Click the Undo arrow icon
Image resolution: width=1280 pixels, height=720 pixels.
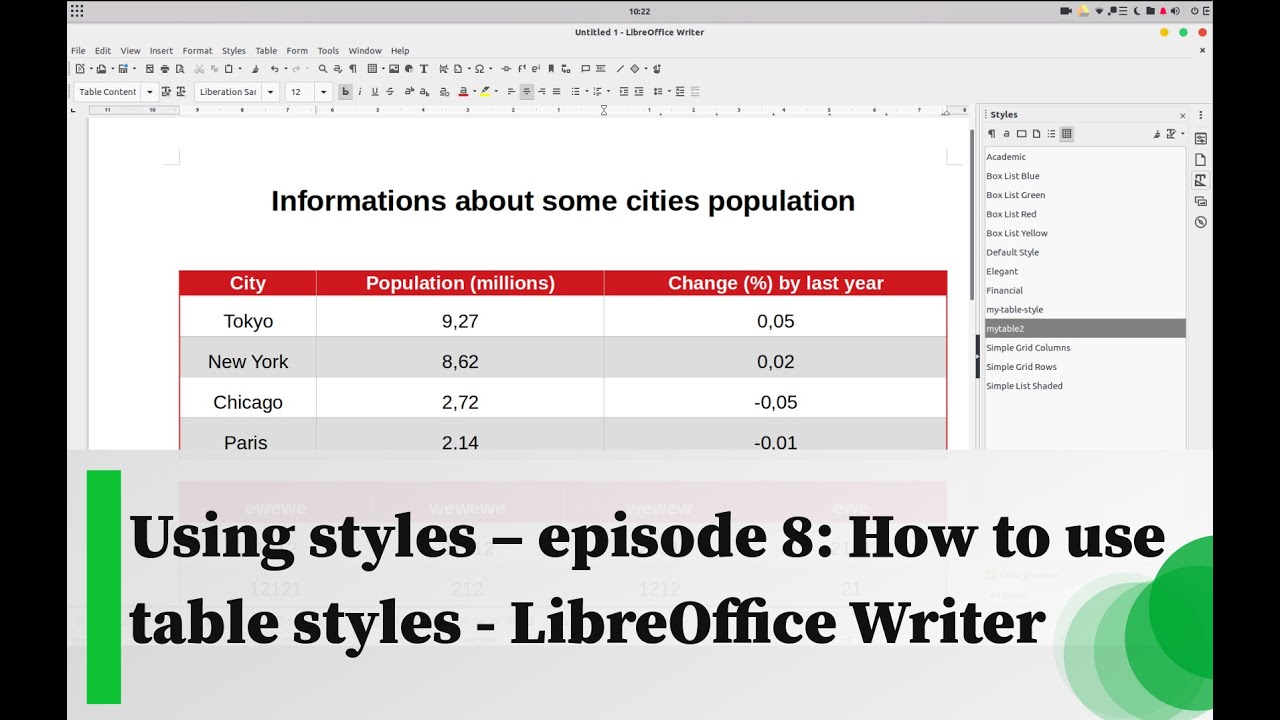[274, 69]
